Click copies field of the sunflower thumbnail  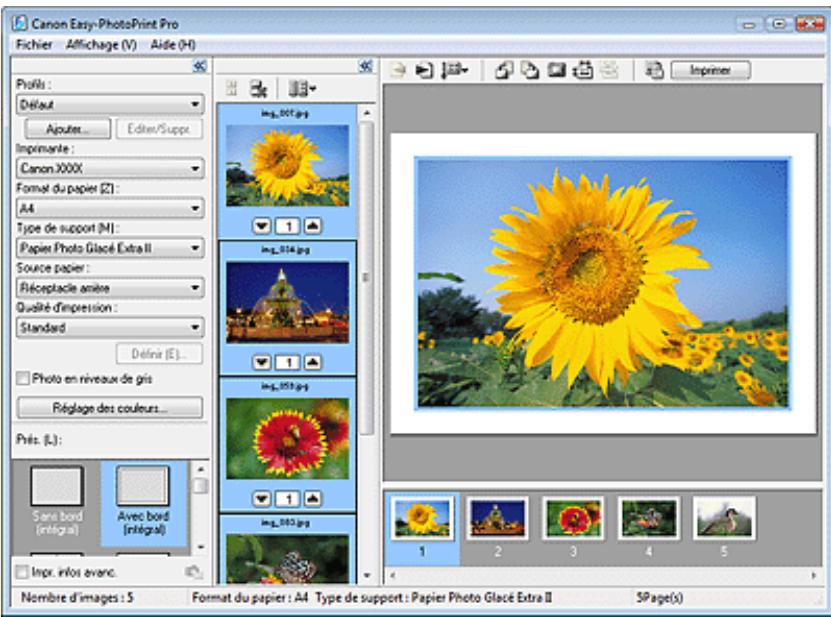click(288, 226)
